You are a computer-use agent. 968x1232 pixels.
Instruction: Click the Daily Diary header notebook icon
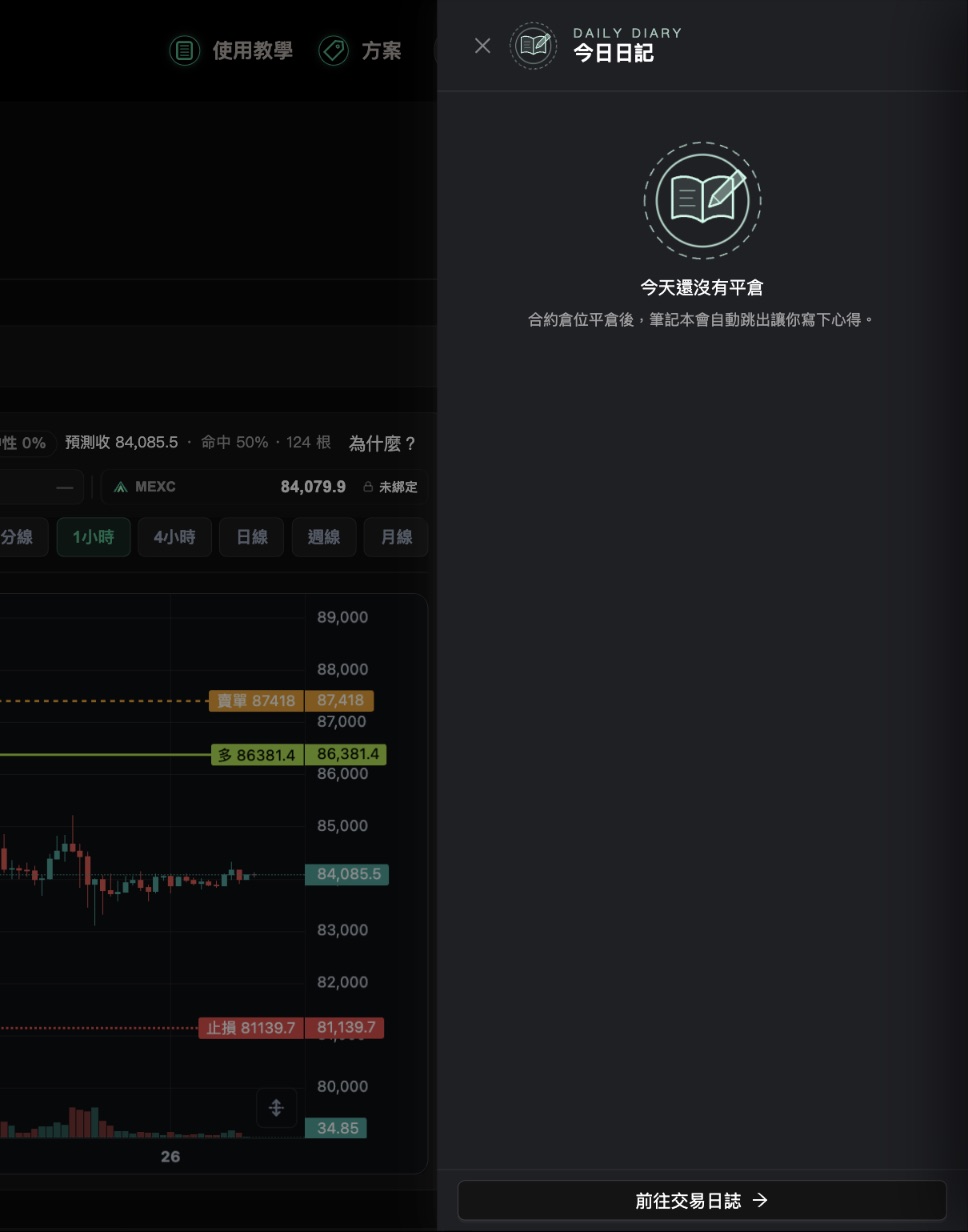[534, 46]
